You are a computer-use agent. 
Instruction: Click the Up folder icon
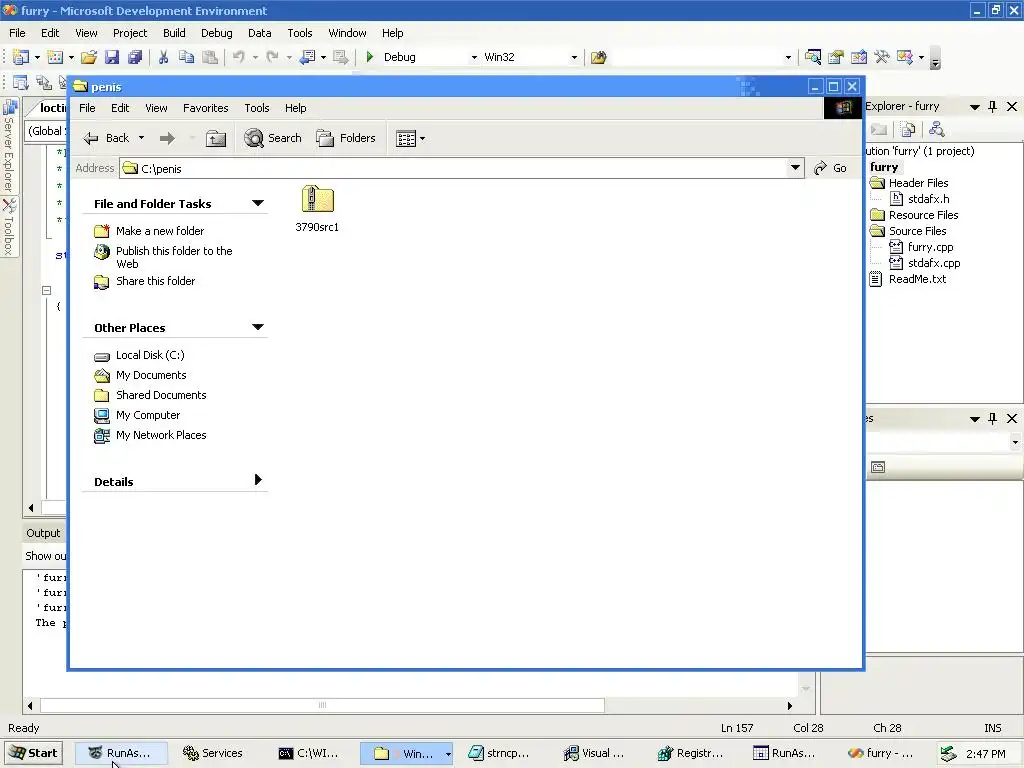click(x=216, y=138)
